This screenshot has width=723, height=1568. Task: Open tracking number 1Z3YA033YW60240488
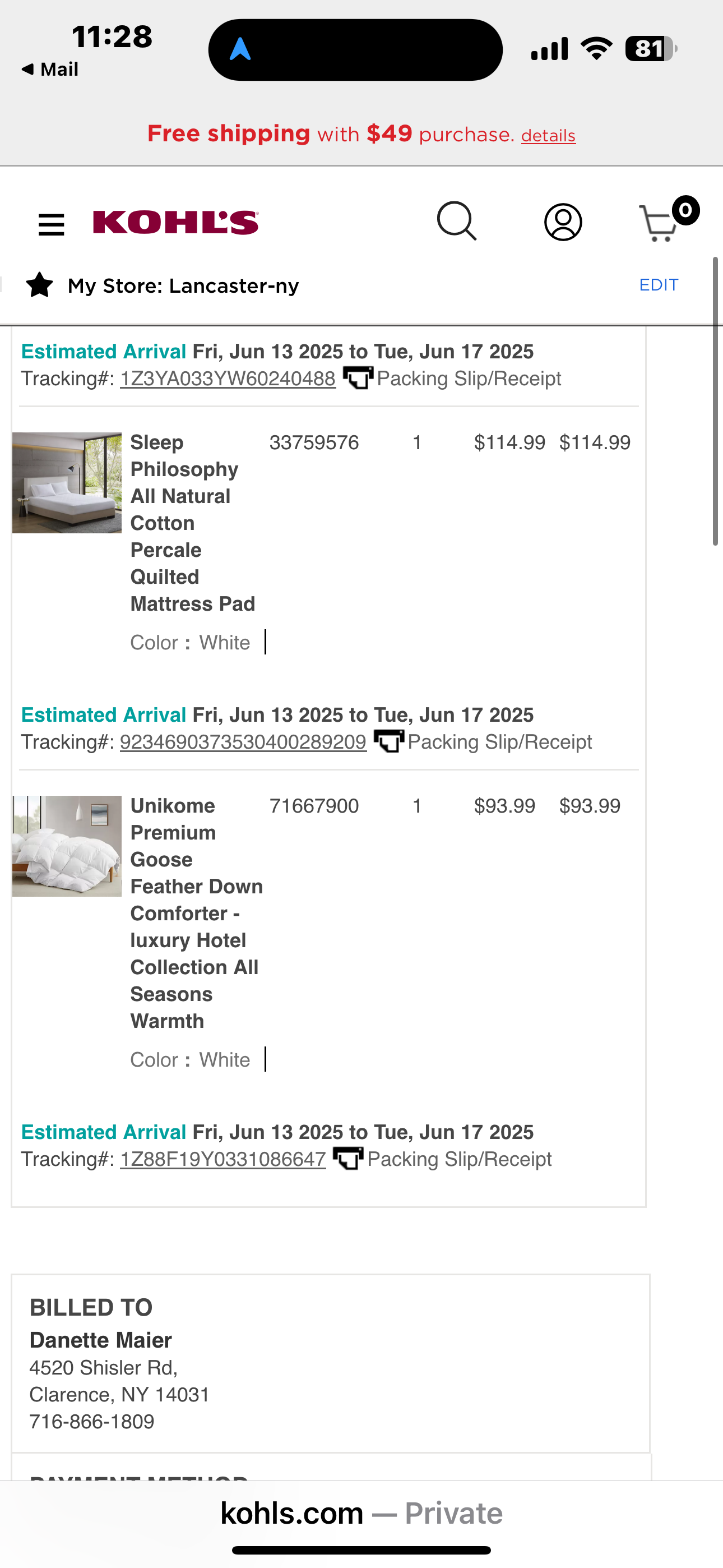(x=228, y=379)
